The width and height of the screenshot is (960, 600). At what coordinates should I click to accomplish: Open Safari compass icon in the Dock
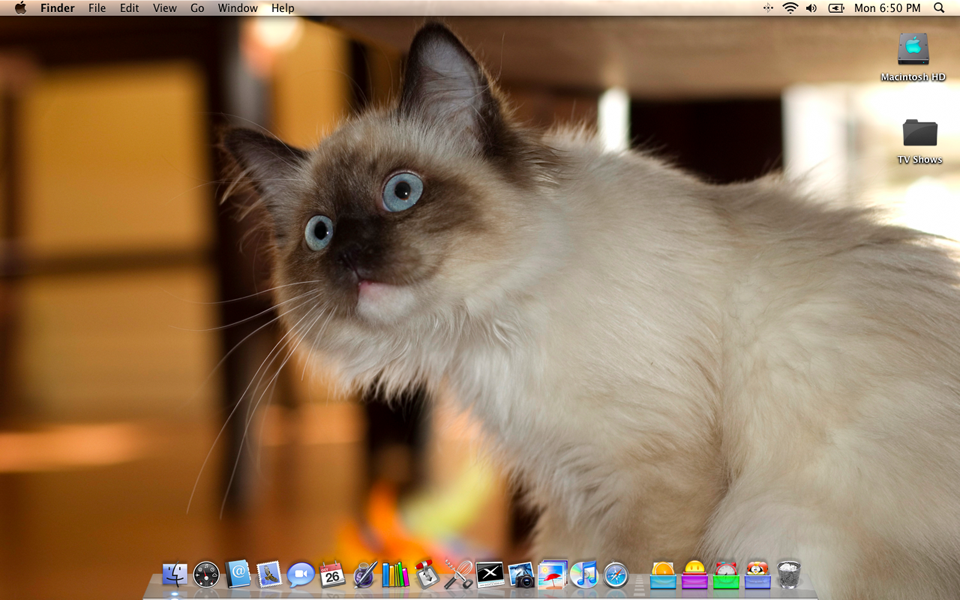coord(616,575)
